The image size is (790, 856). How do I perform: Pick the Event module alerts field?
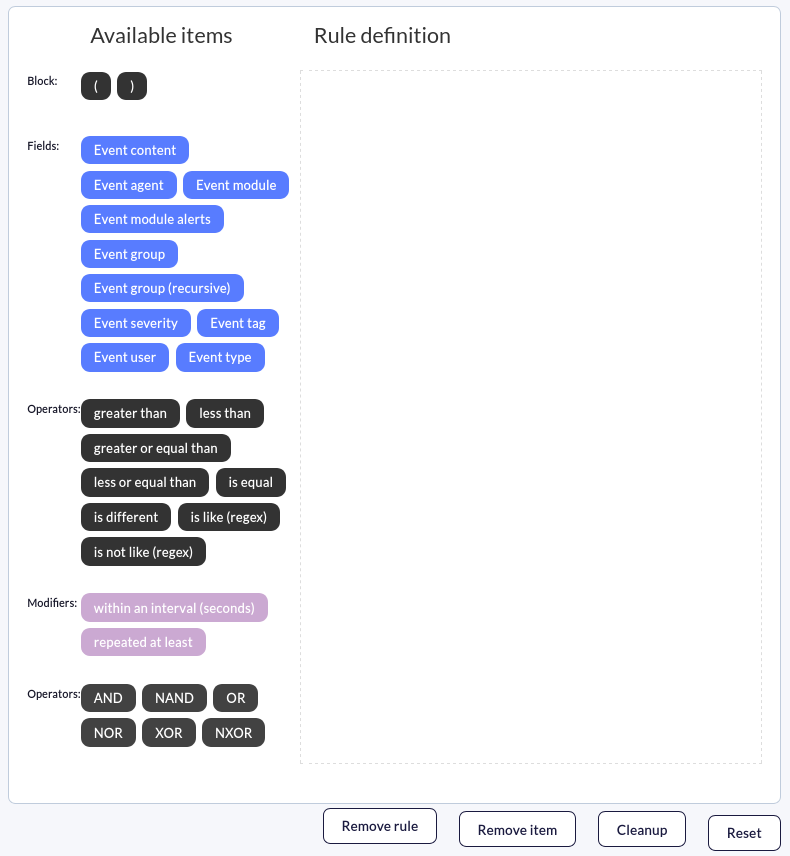click(152, 219)
